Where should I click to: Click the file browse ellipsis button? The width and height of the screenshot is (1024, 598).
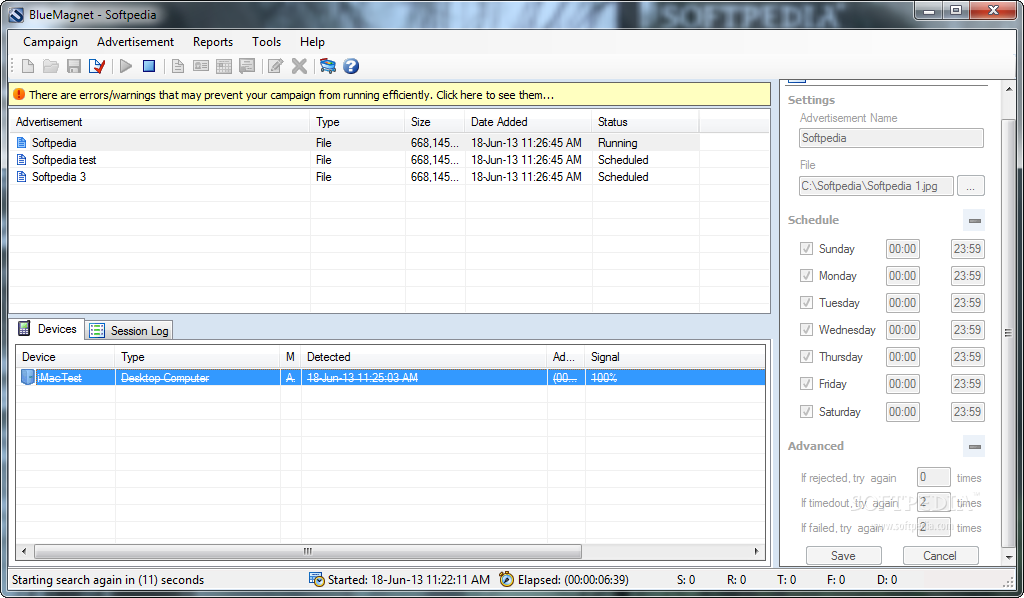tap(970, 186)
